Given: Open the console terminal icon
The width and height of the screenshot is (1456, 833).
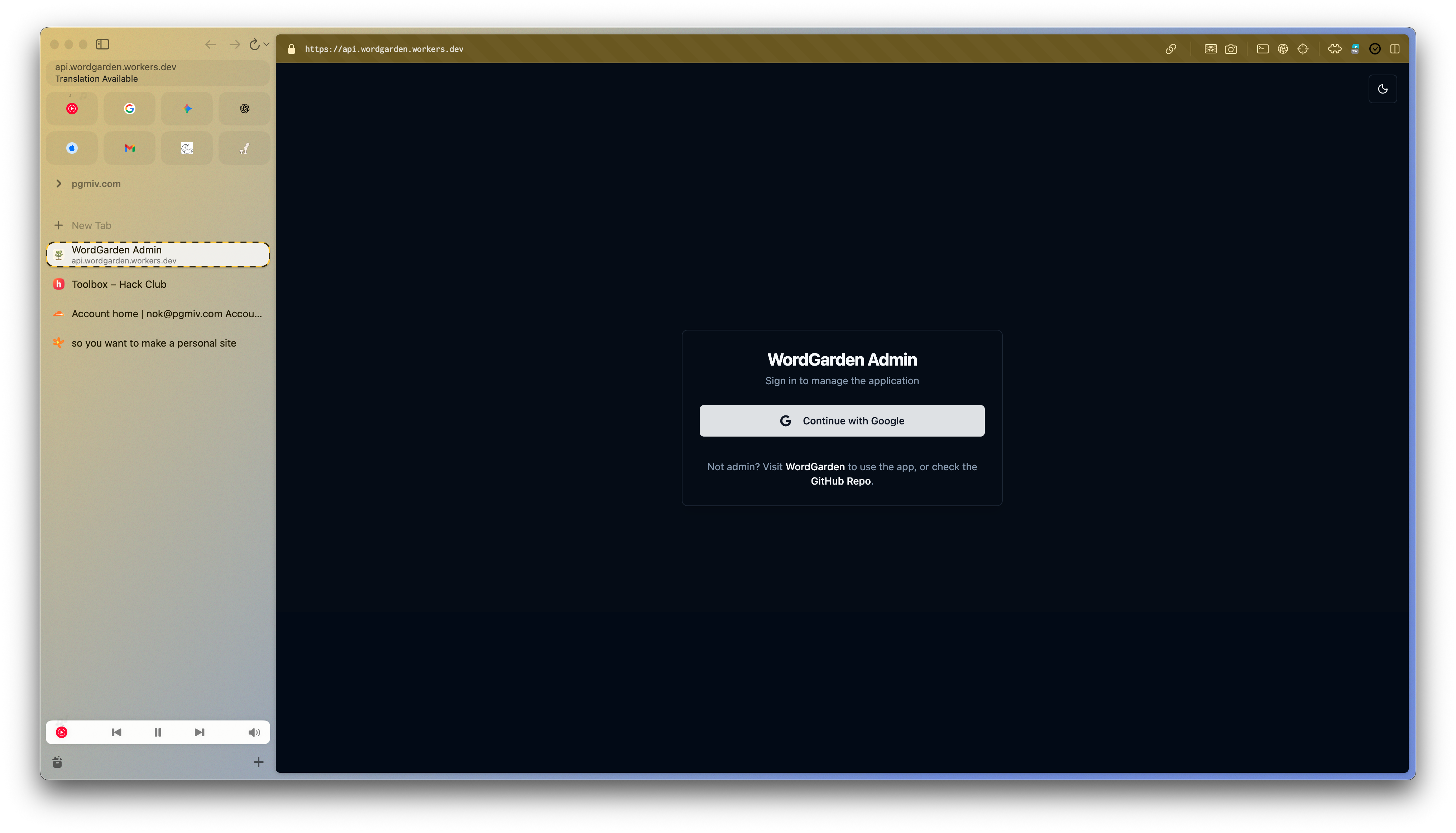Looking at the screenshot, I should (1263, 49).
